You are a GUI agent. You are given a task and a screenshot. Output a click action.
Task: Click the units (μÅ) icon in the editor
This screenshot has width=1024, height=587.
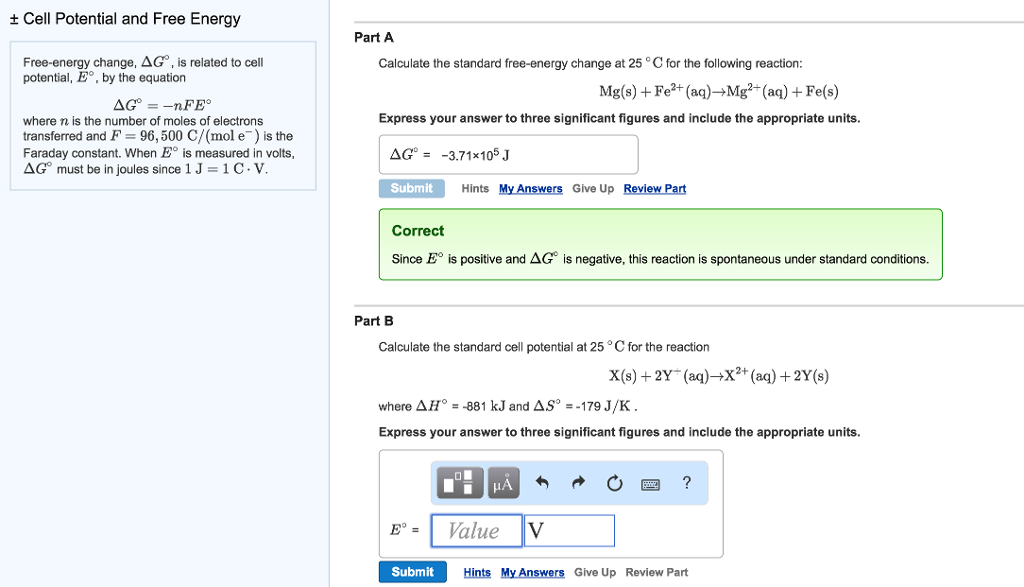(501, 482)
